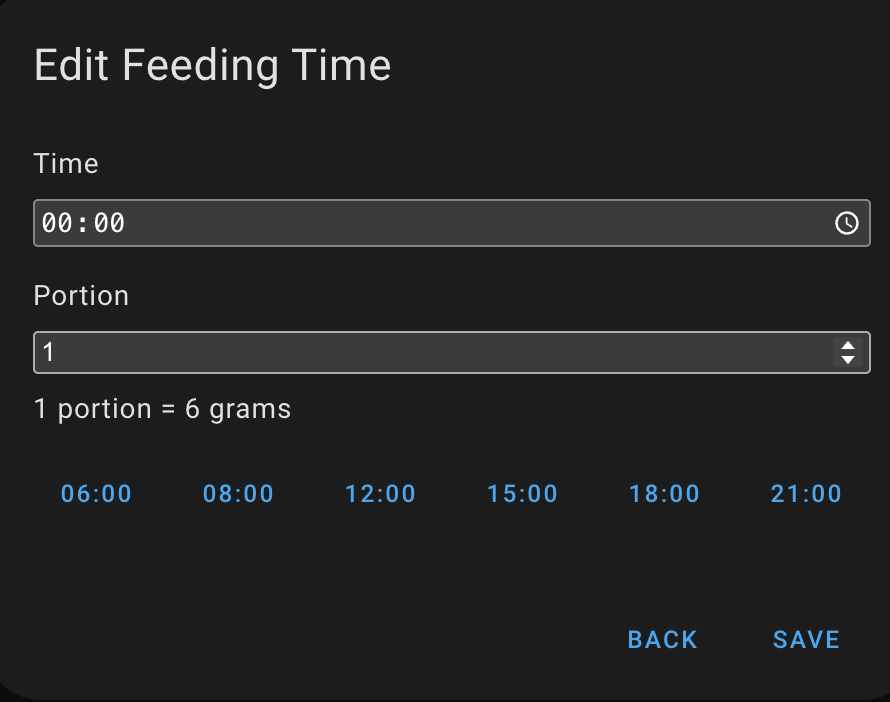Click the Portion field label

(81, 296)
